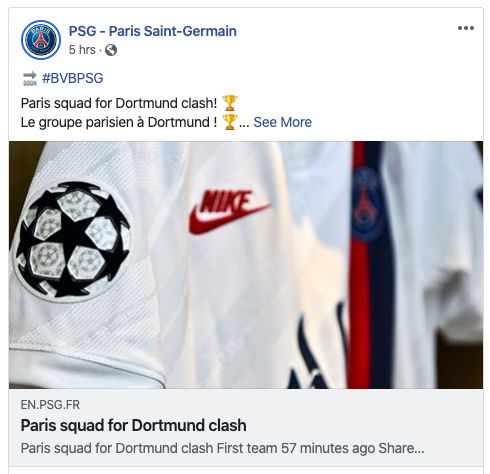Click the French Le groupe parisien line

click(119, 122)
